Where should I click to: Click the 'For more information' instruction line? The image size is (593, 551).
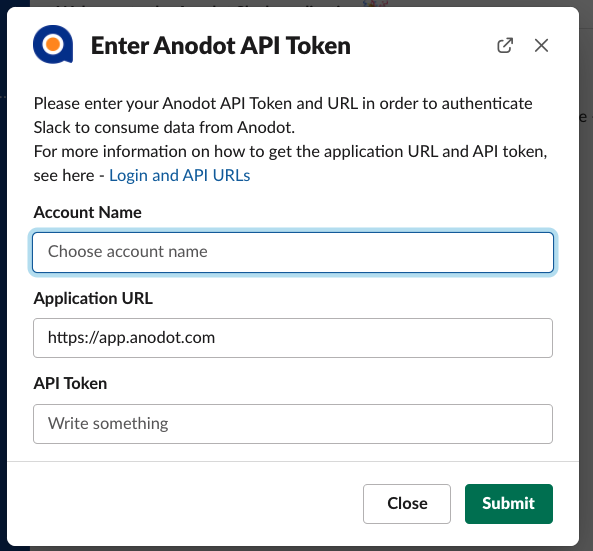[x=290, y=151]
